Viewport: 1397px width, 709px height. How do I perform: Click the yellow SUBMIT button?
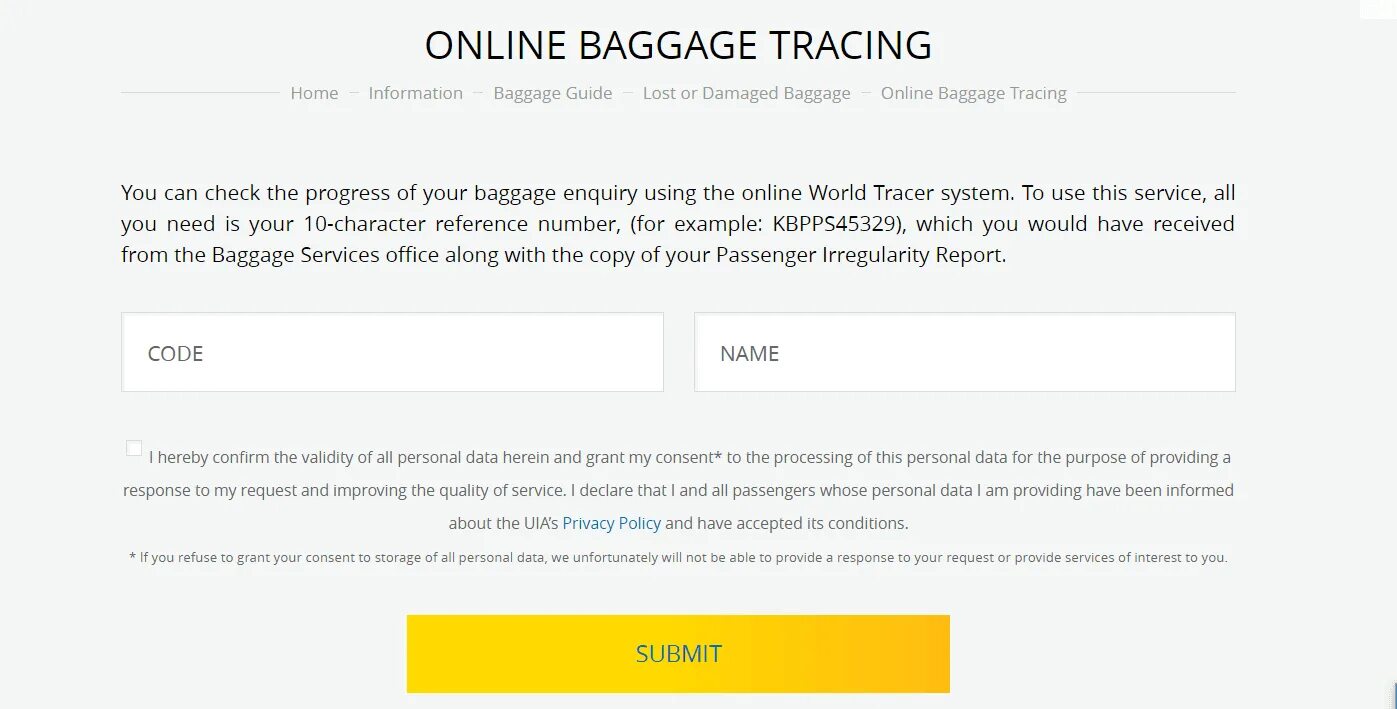coord(678,654)
